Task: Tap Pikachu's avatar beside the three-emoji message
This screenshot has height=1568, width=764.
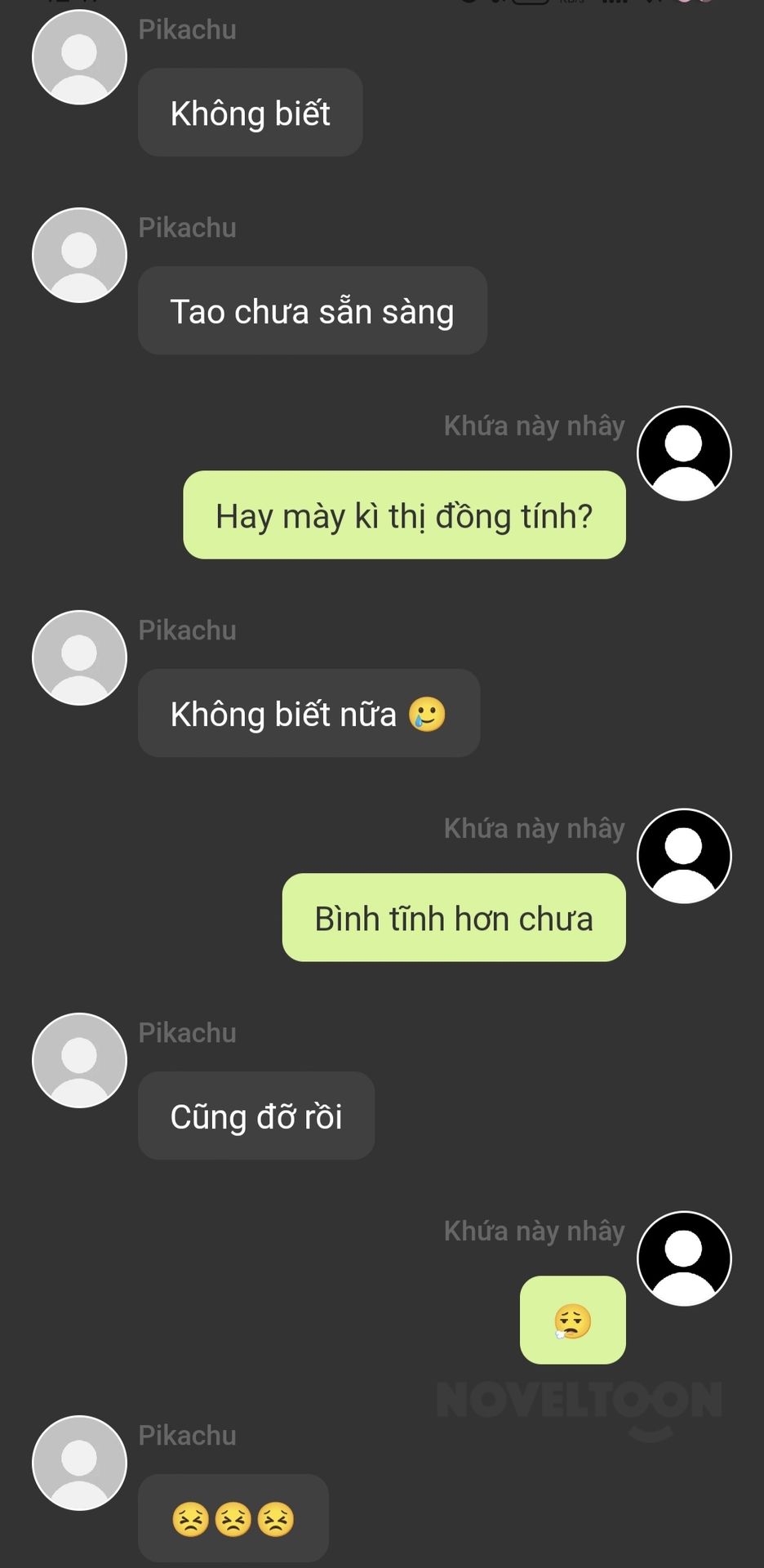Action: [79, 1463]
